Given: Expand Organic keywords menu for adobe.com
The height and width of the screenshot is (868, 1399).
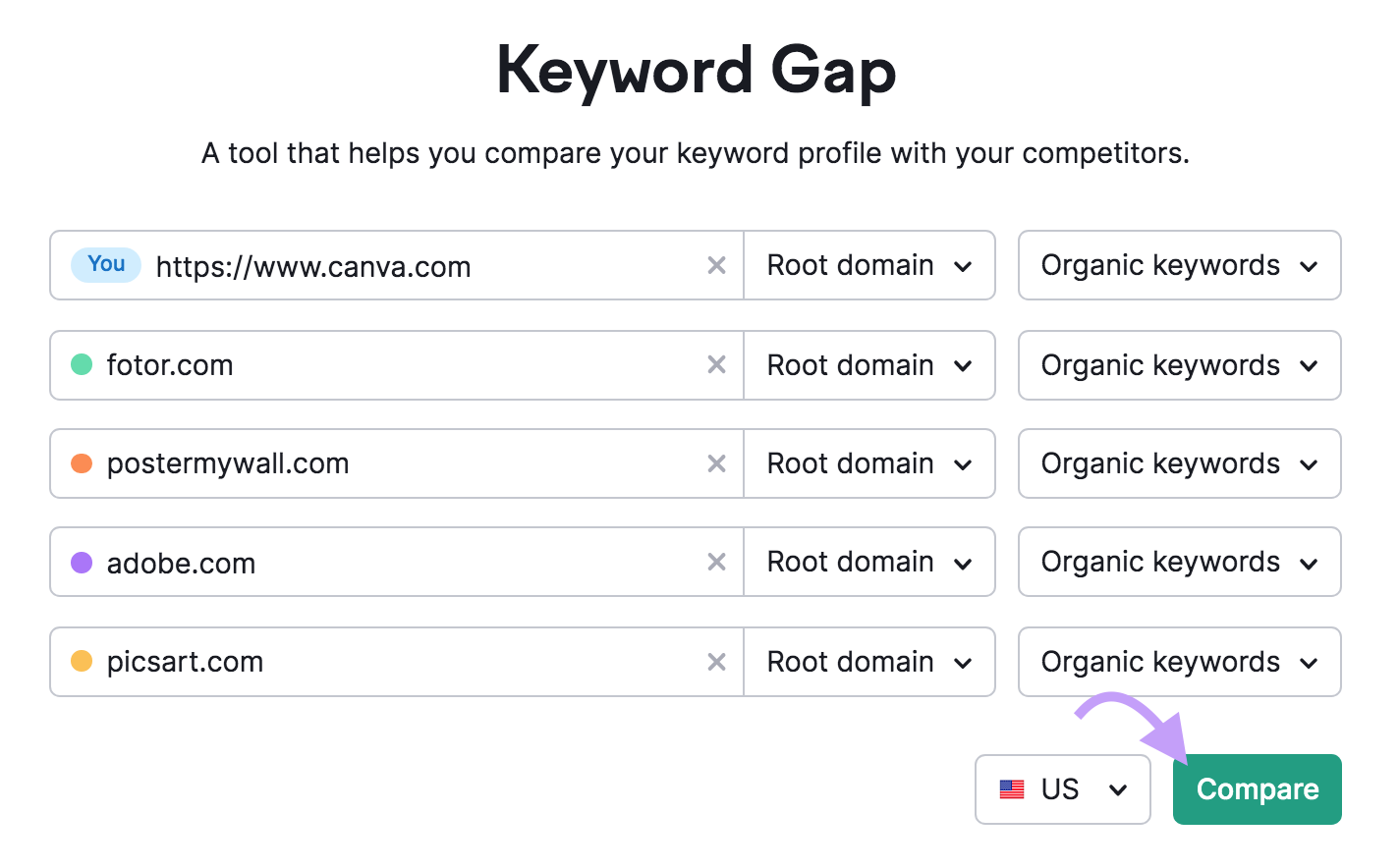Looking at the screenshot, I should 1178,562.
